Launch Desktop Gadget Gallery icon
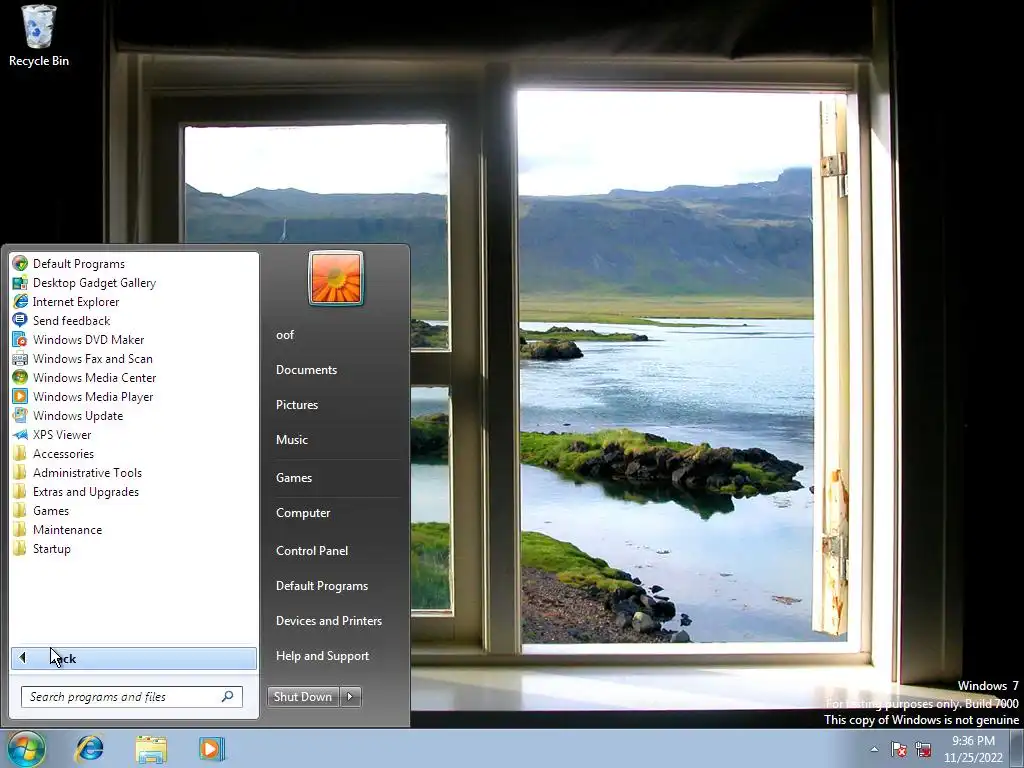This screenshot has height=768, width=1024. 20,283
